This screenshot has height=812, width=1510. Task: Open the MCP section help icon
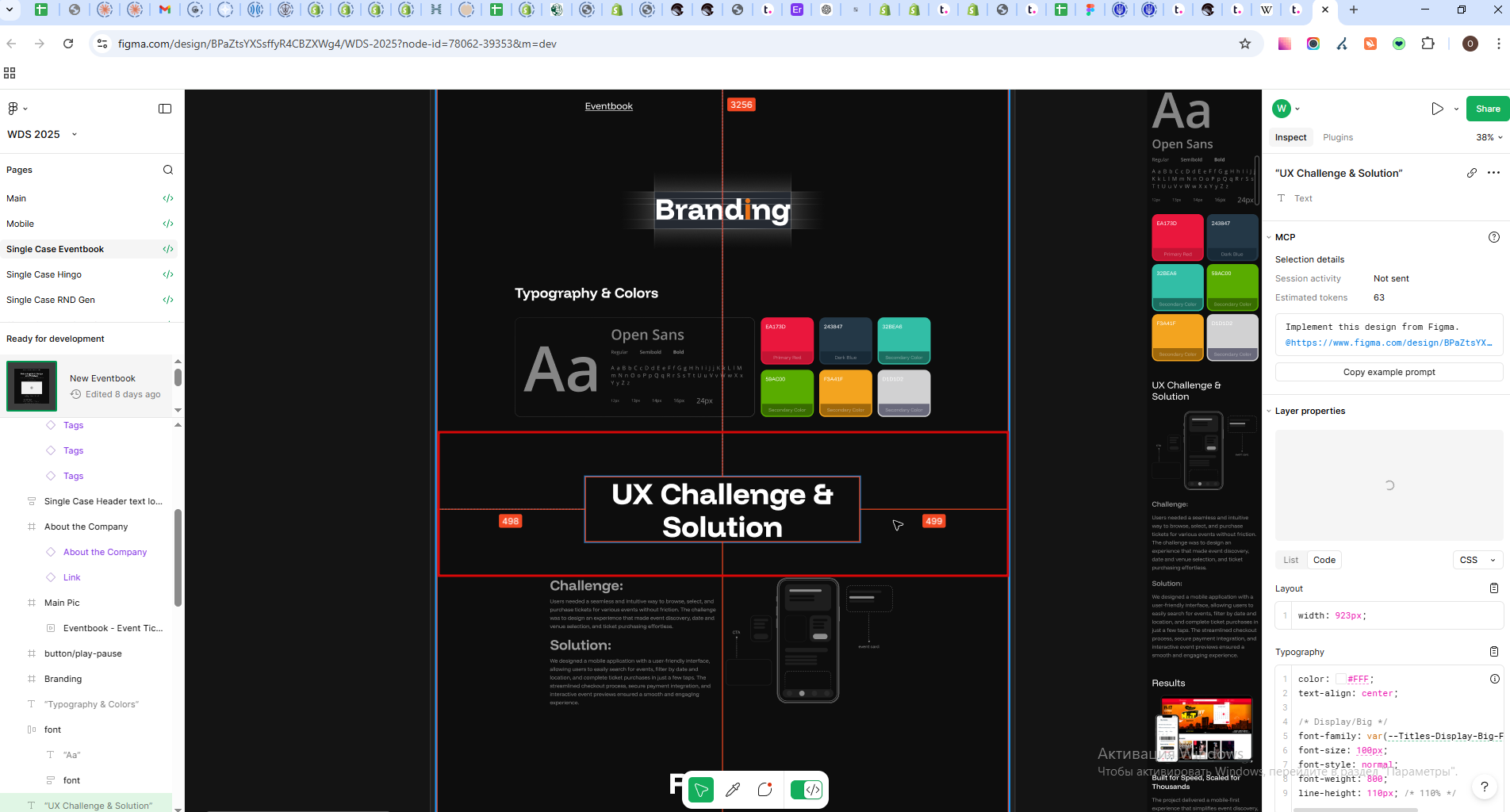click(1494, 237)
